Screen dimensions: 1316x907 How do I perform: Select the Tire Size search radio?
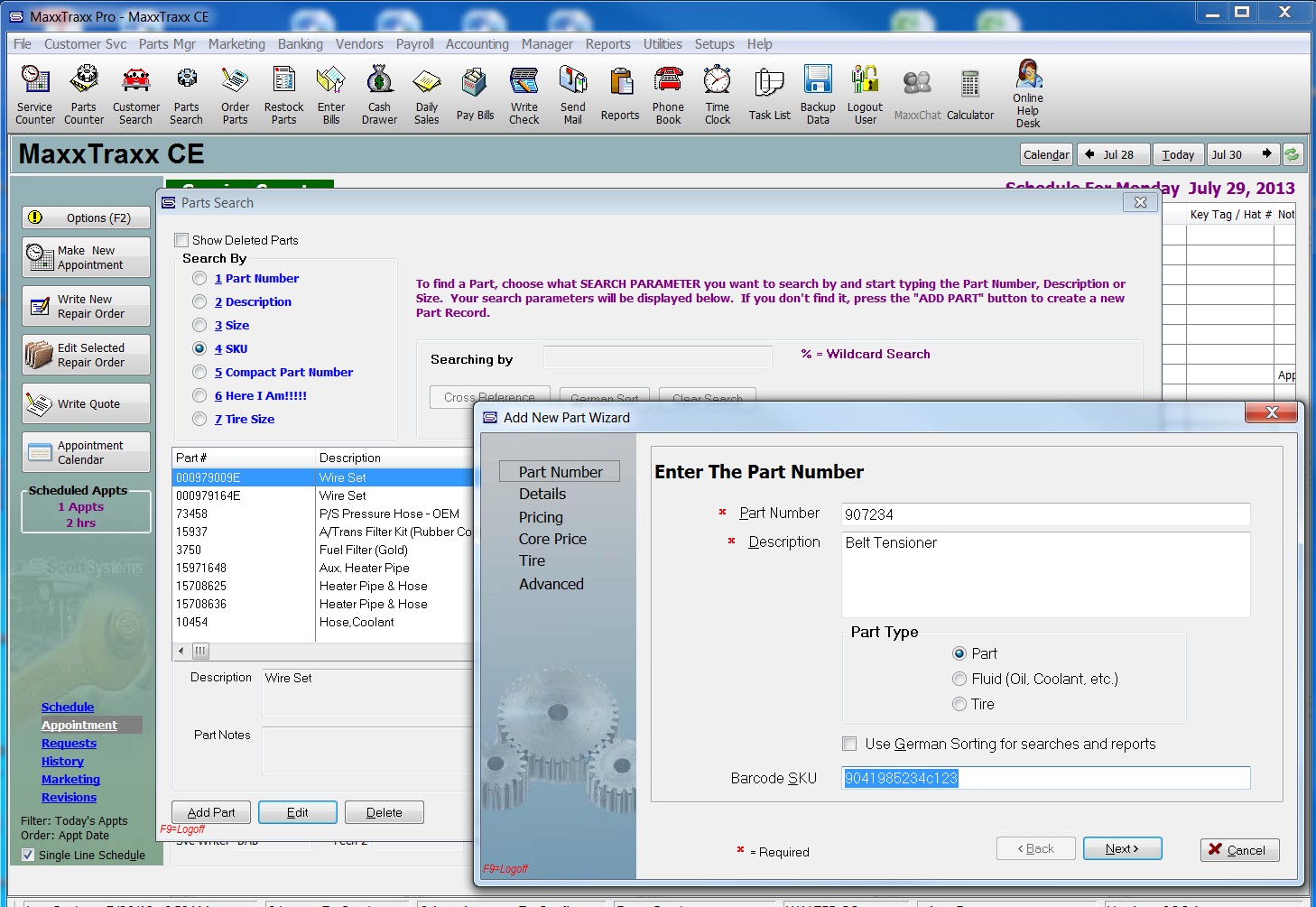click(199, 419)
